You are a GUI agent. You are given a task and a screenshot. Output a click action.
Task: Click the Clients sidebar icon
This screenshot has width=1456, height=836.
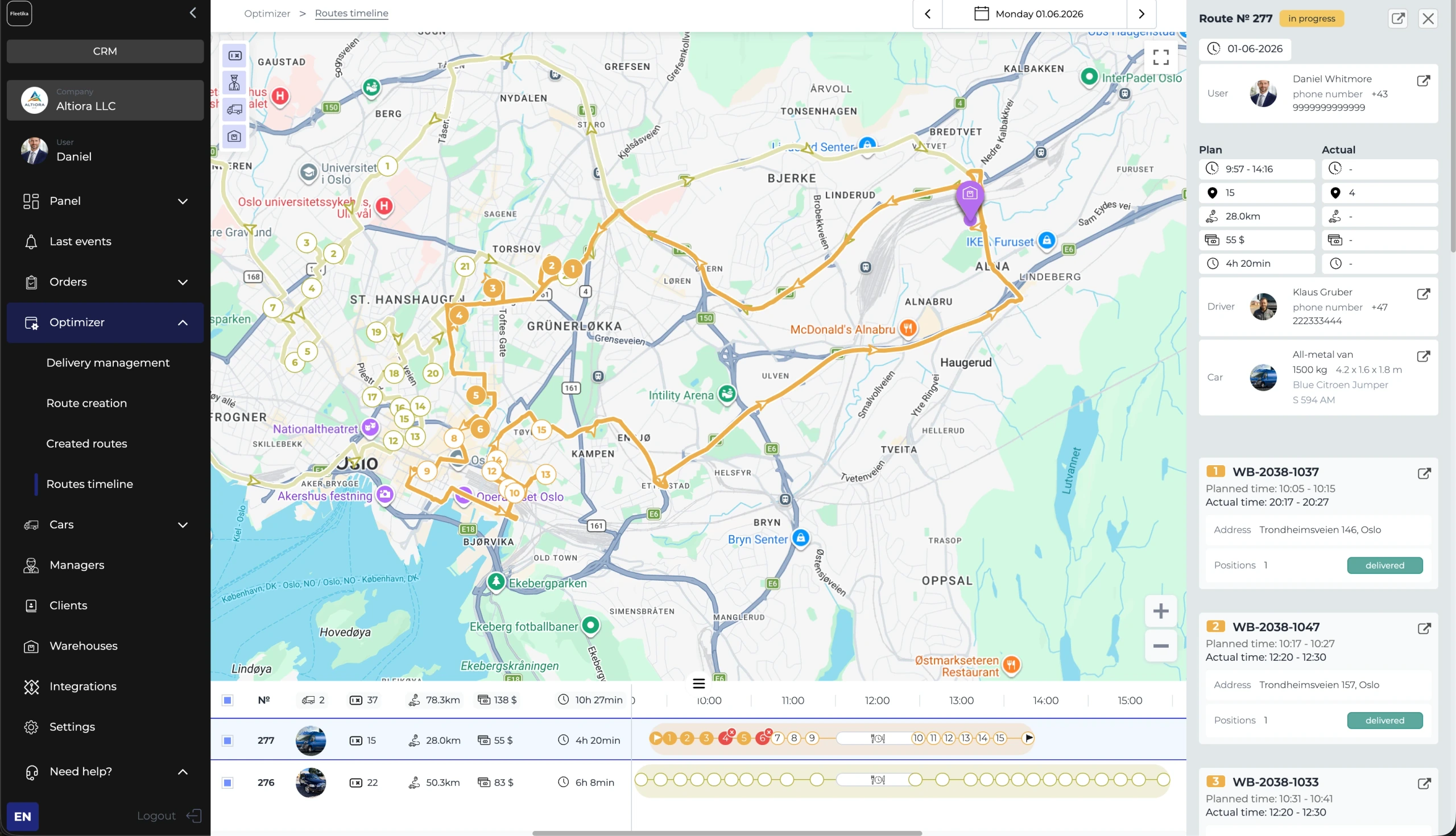click(31, 606)
